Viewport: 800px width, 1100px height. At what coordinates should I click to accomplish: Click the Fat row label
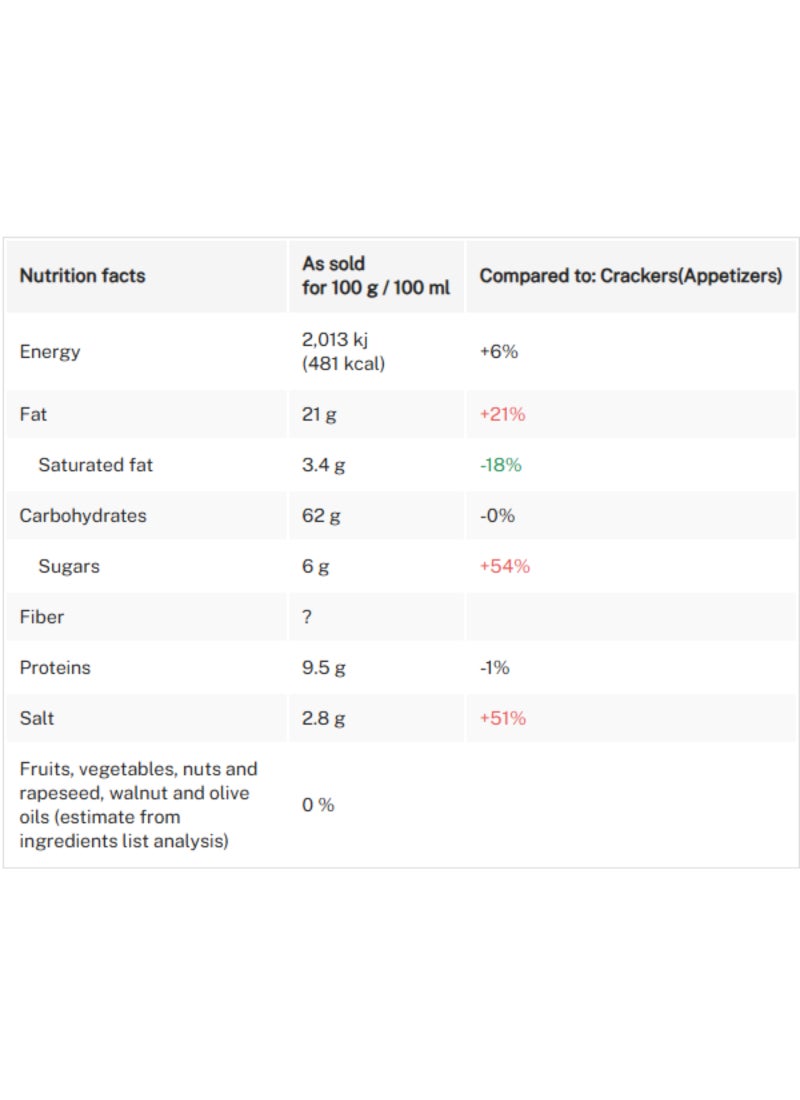[x=33, y=414]
